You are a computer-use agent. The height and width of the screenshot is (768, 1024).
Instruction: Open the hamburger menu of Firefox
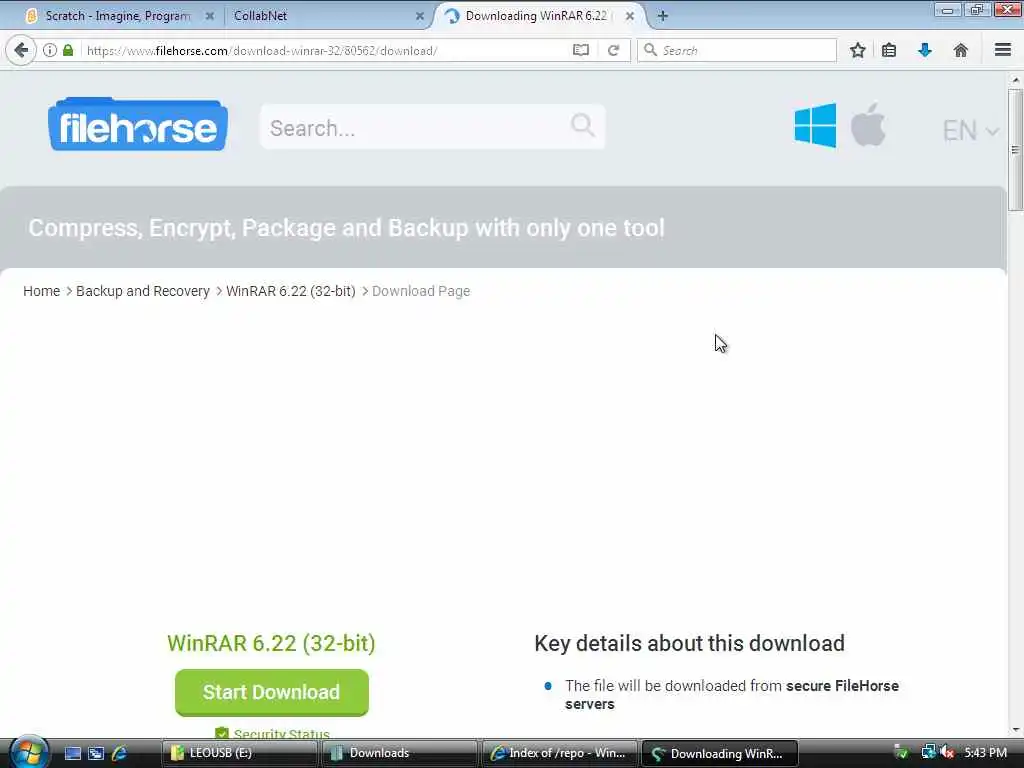pos(1003,50)
